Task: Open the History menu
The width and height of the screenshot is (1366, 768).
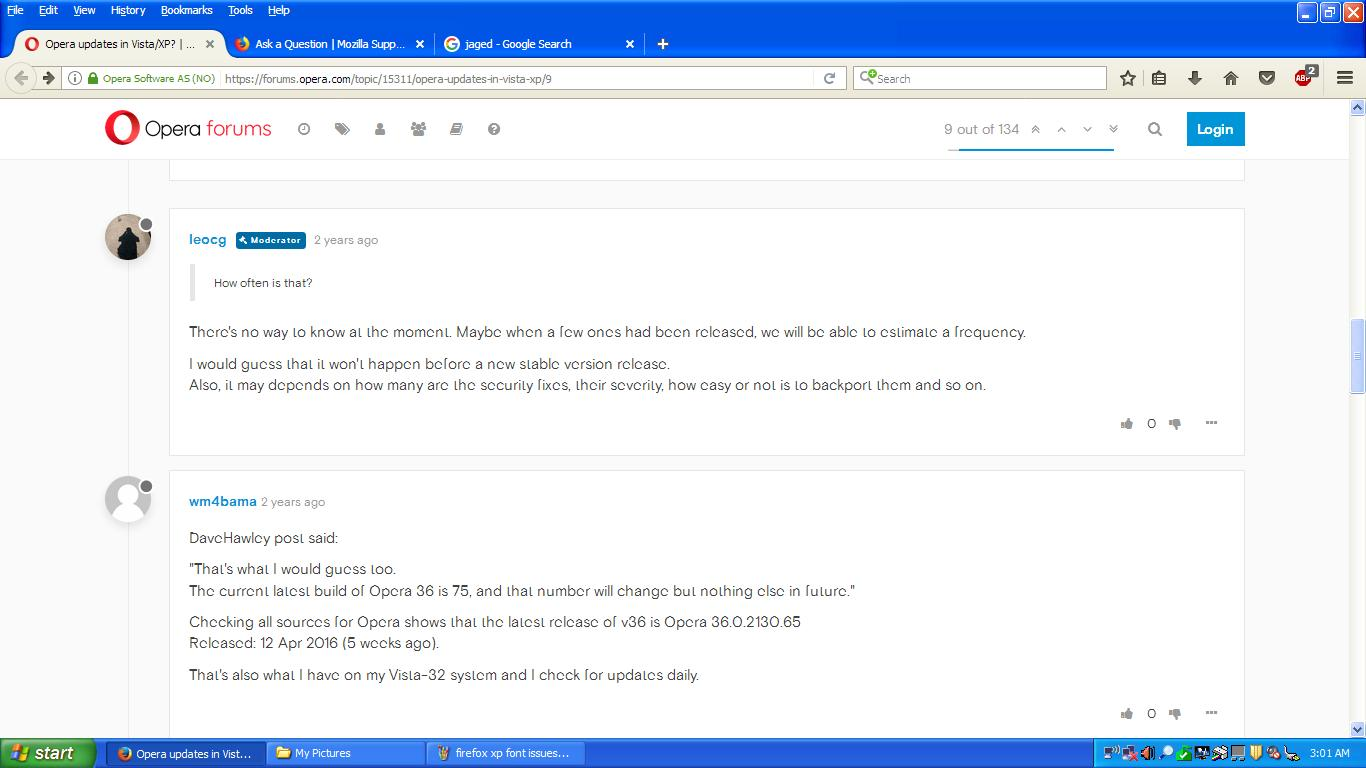Action: (x=128, y=10)
